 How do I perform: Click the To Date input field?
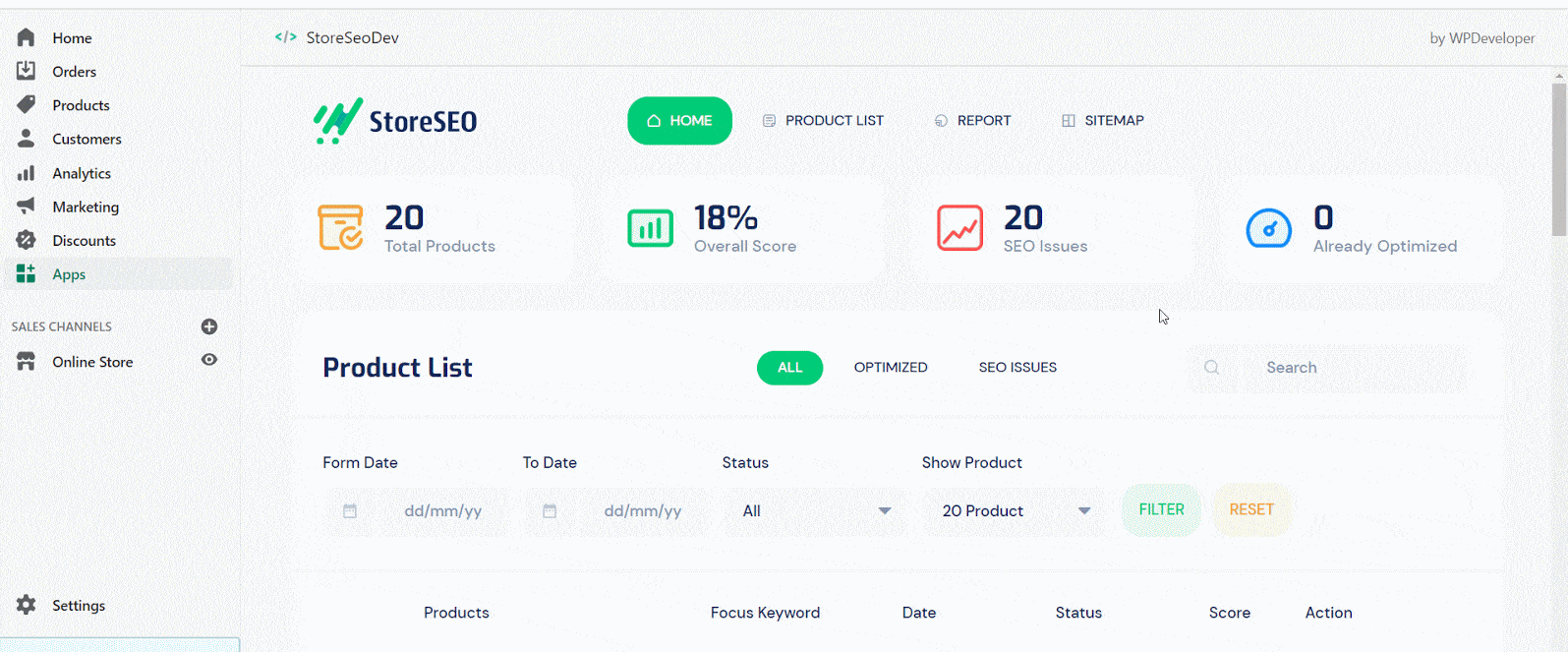616,510
